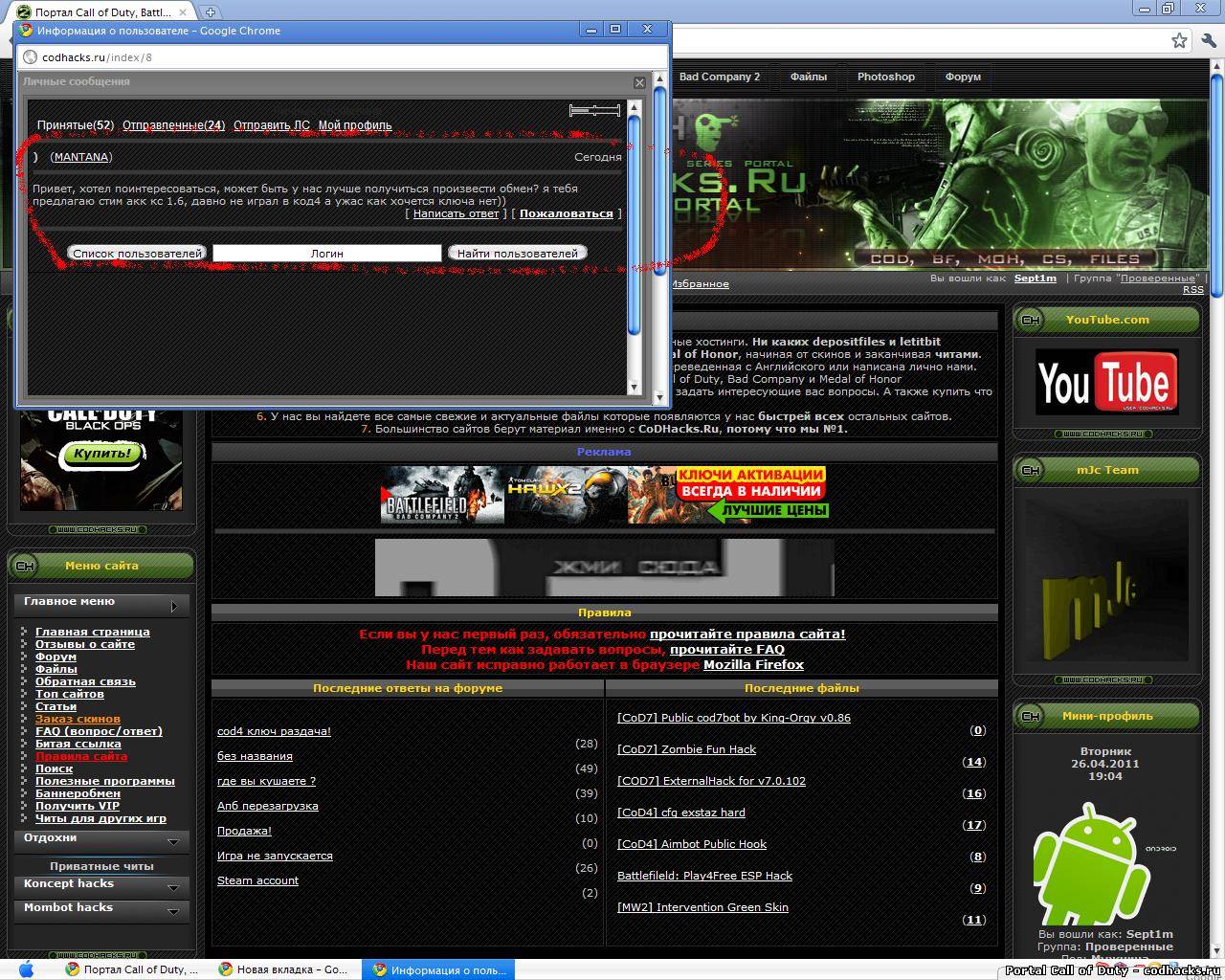This screenshot has height=980, width=1225.
Task: Open Отзывы о сайте menu link
Action: (85, 644)
